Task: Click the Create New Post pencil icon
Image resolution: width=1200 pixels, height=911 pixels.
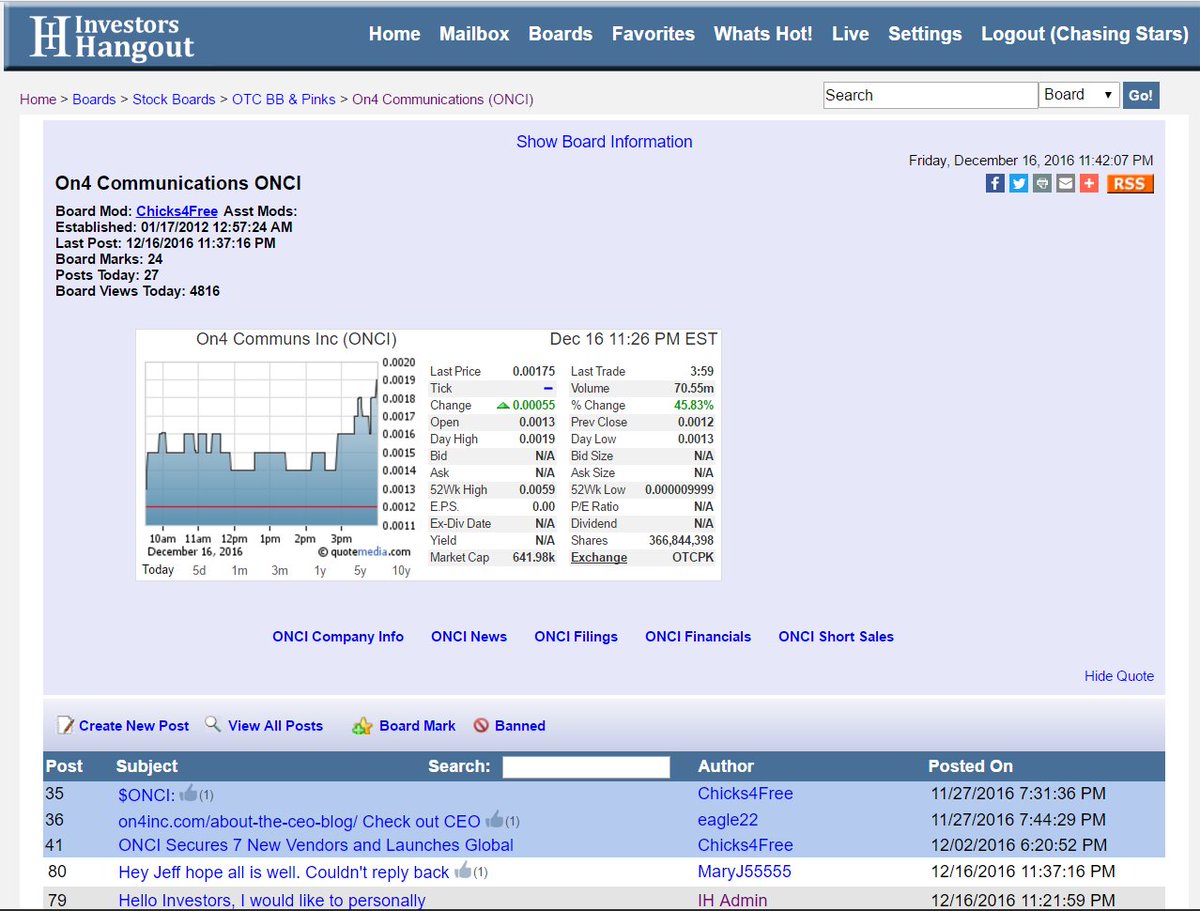Action: pyautogui.click(x=65, y=725)
